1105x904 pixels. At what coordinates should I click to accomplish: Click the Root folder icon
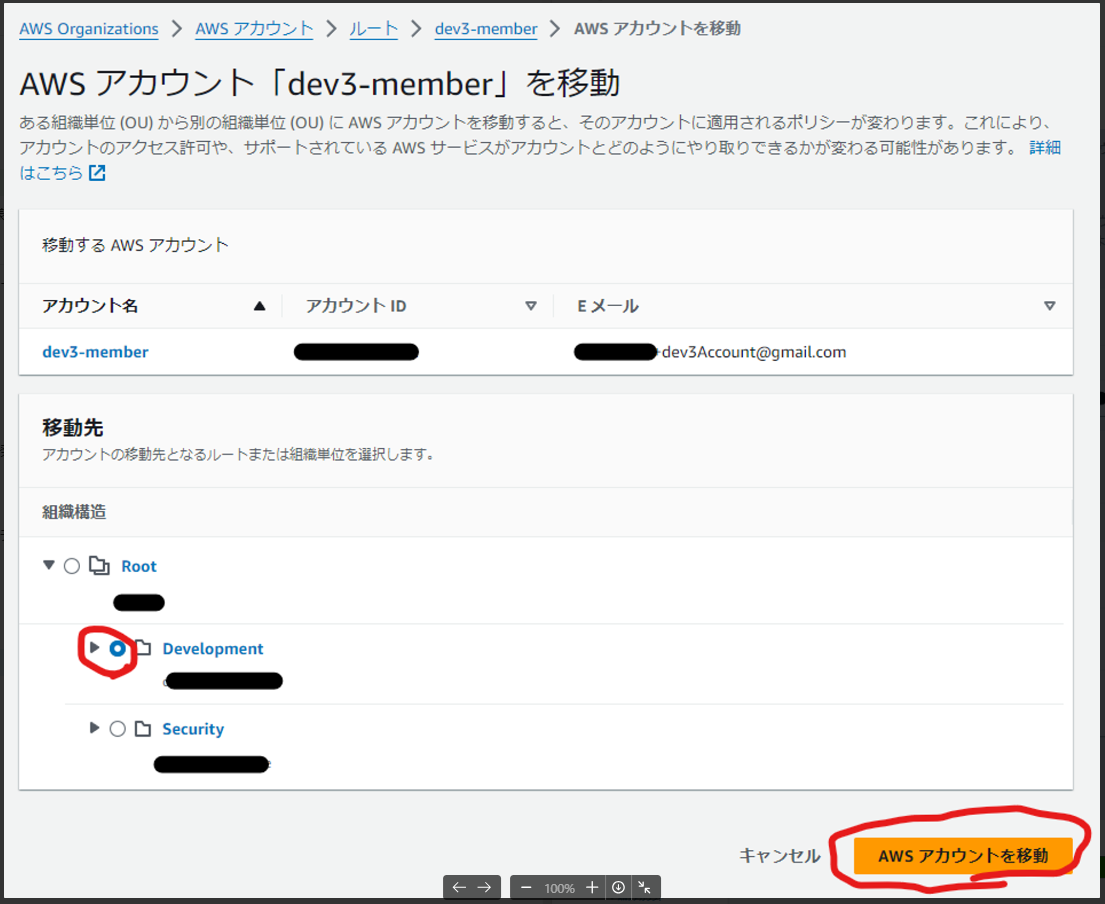pyautogui.click(x=99, y=566)
